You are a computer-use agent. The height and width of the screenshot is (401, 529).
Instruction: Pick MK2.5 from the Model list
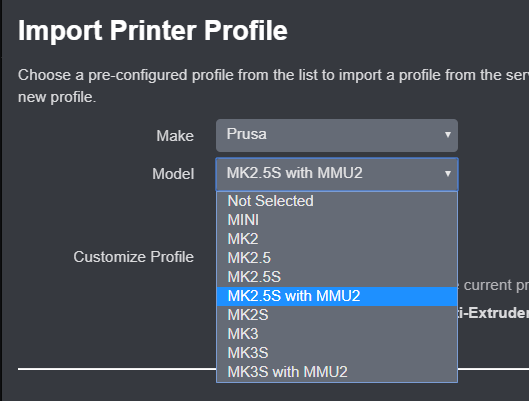point(337,258)
